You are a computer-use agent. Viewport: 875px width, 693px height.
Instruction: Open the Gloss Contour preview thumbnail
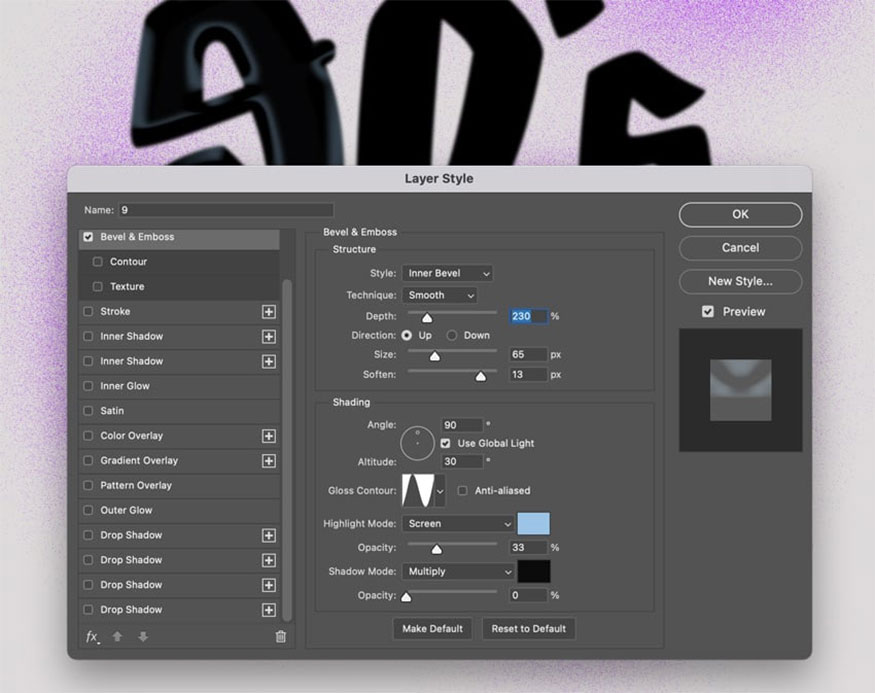(417, 491)
